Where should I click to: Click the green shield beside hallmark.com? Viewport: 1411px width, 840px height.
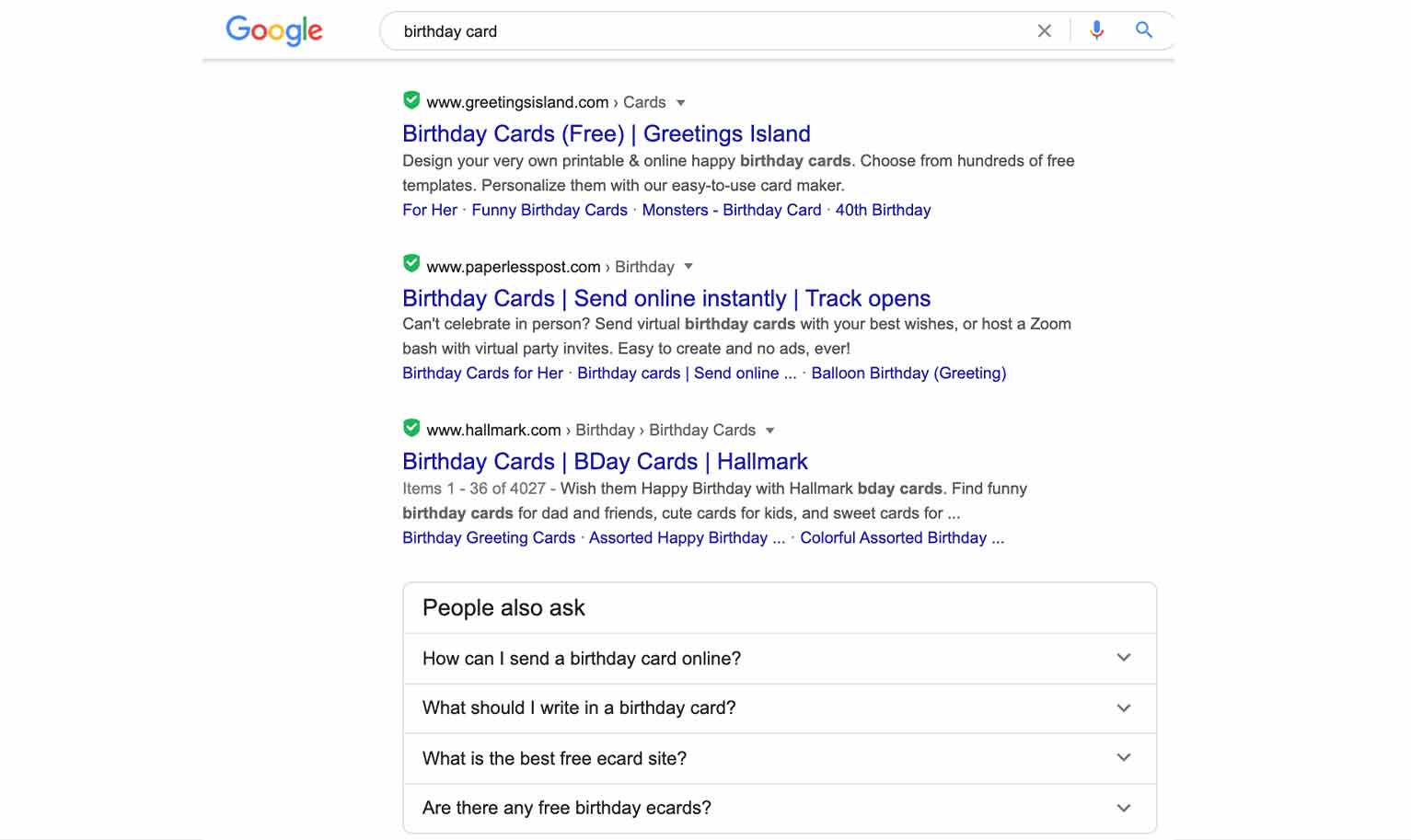tap(411, 428)
